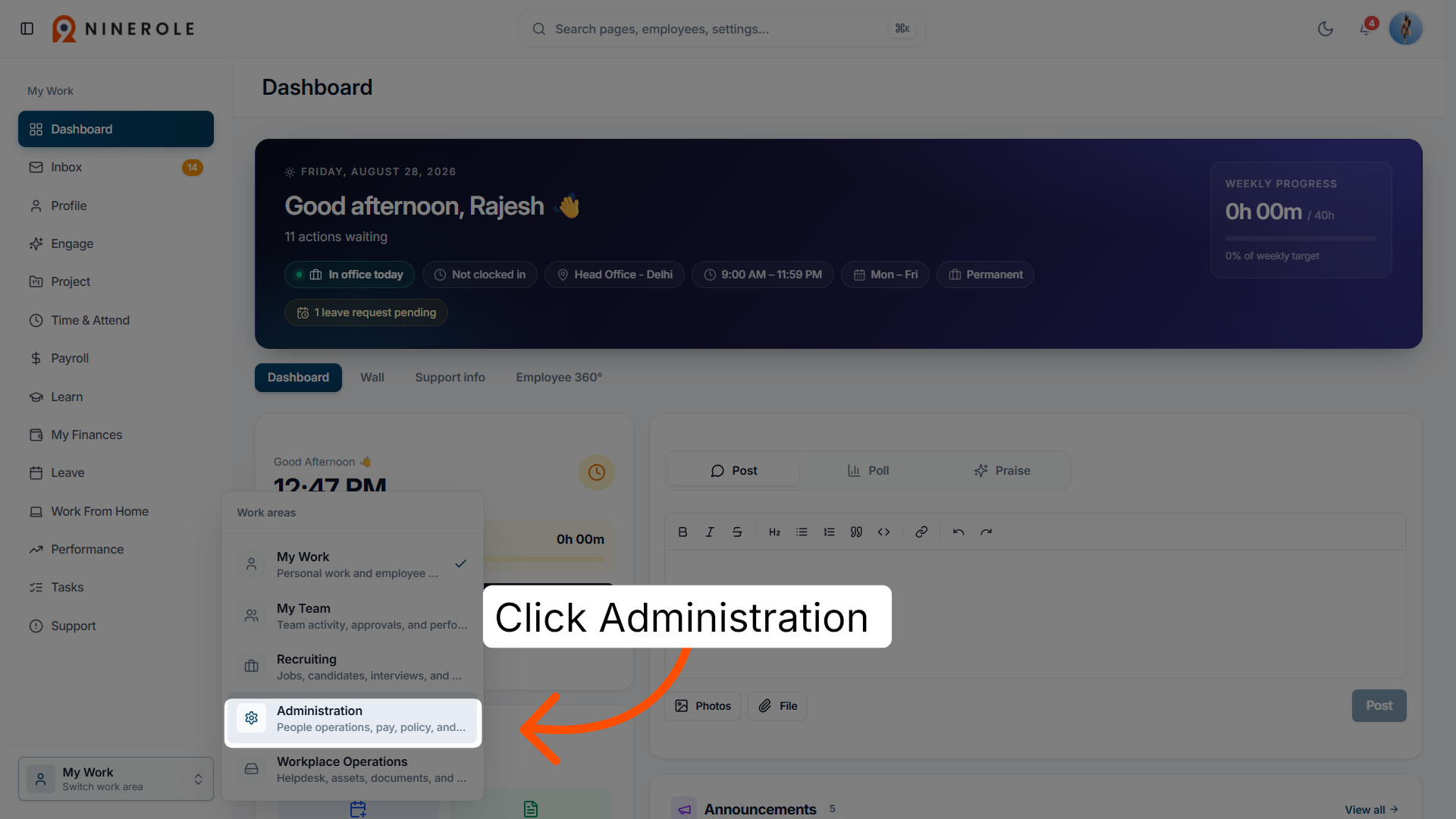Click the 1 leave request pending chip
This screenshot has height=819, width=1456.
coord(366,312)
